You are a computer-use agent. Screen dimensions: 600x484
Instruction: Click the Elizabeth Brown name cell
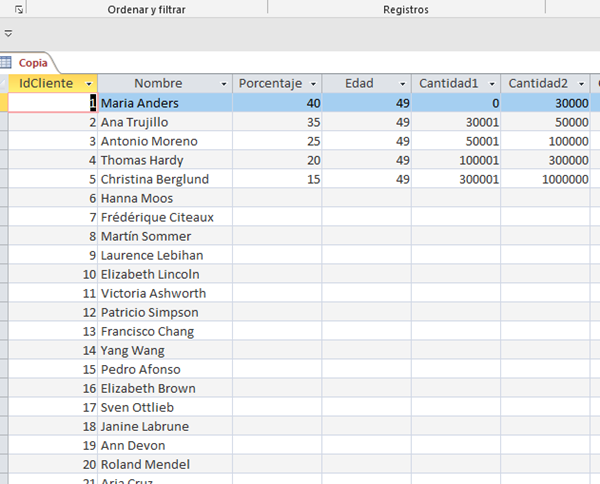point(165,388)
